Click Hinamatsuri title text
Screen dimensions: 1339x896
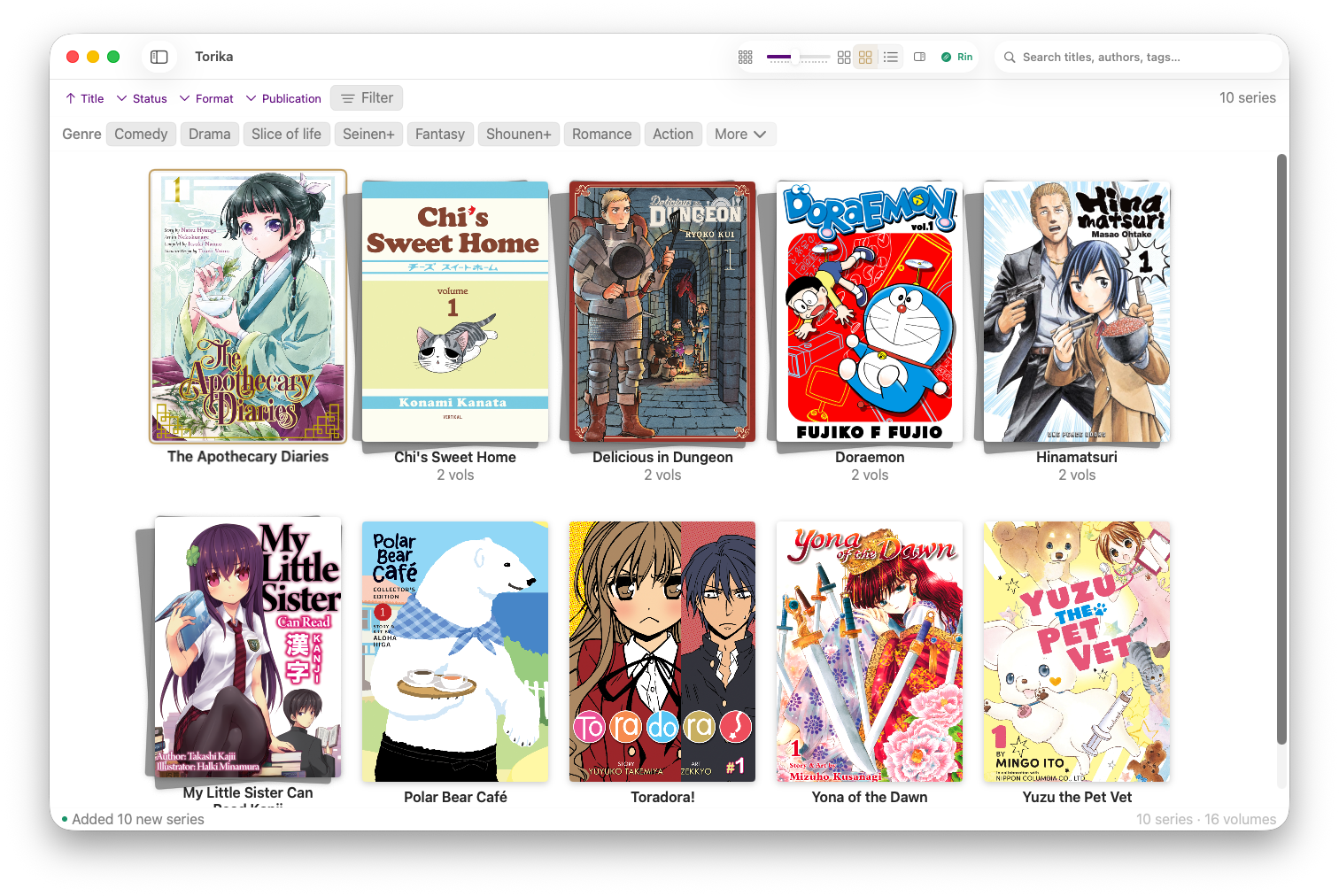tap(1077, 458)
